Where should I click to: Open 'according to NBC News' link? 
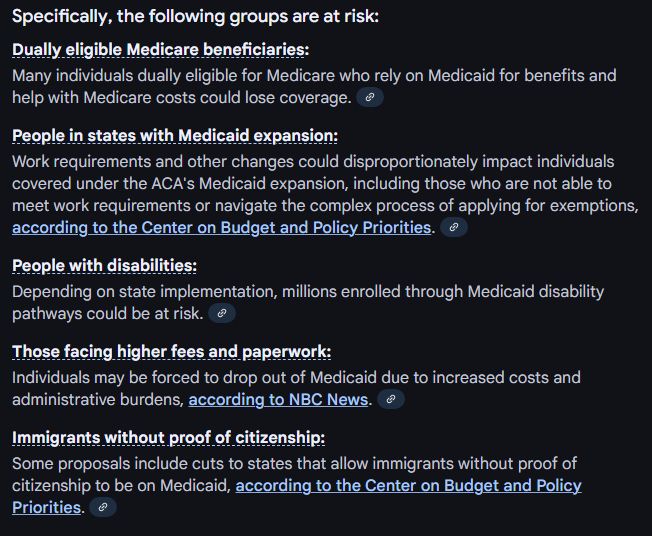278,400
